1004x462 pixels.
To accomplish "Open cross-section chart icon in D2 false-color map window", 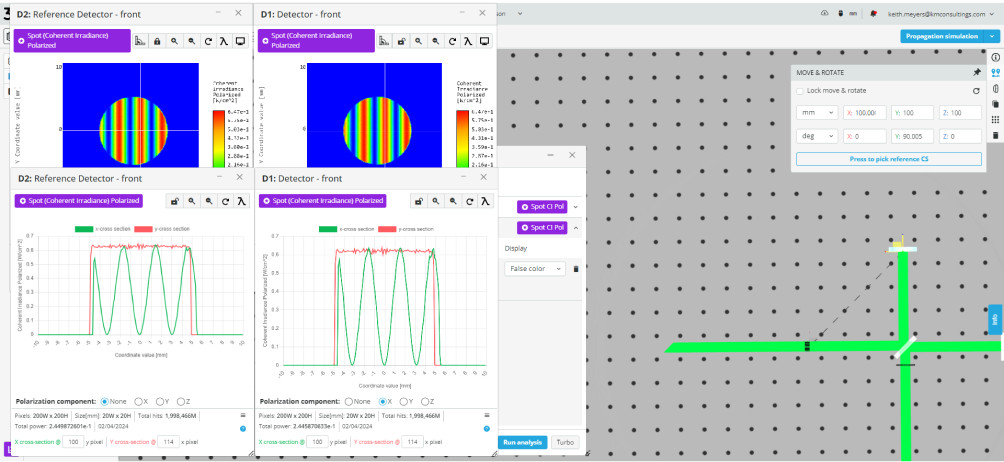I will click(x=140, y=41).
